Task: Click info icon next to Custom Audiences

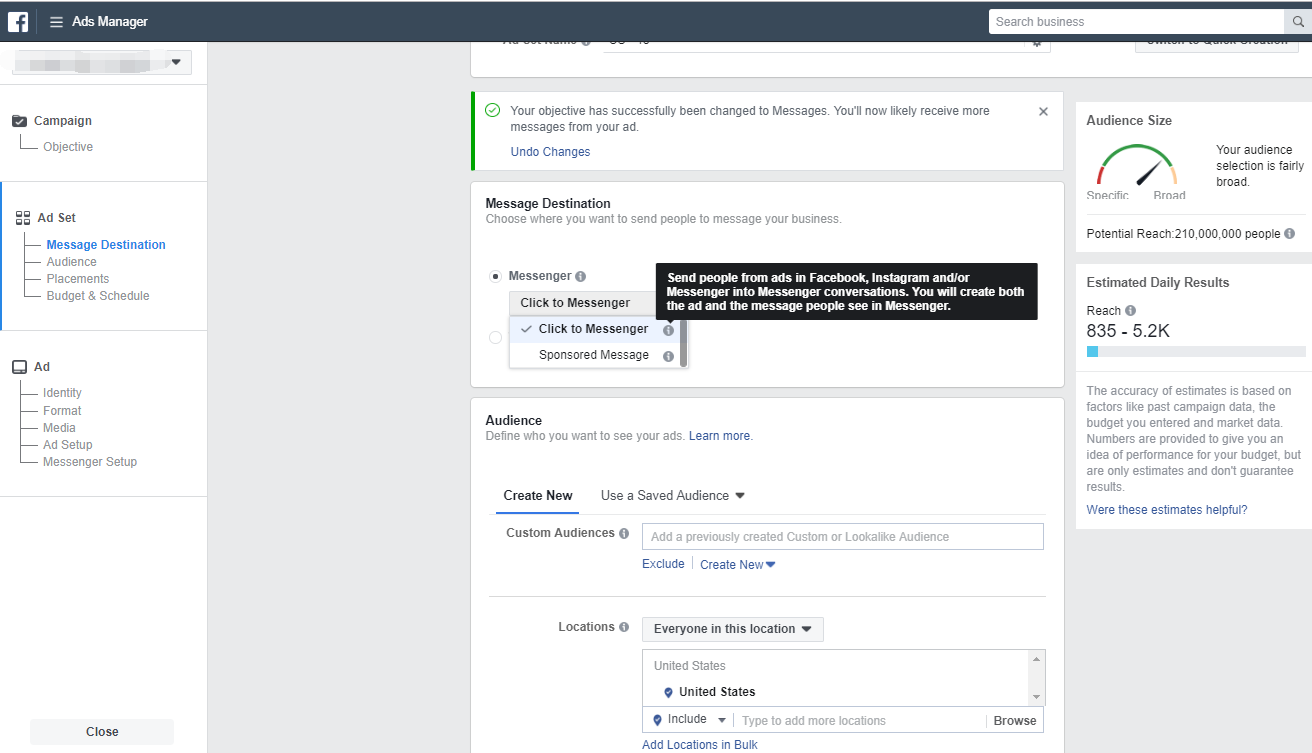Action: [x=624, y=534]
